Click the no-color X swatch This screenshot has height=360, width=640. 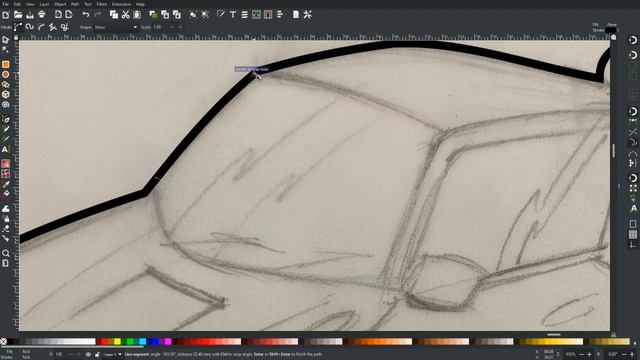(4, 342)
